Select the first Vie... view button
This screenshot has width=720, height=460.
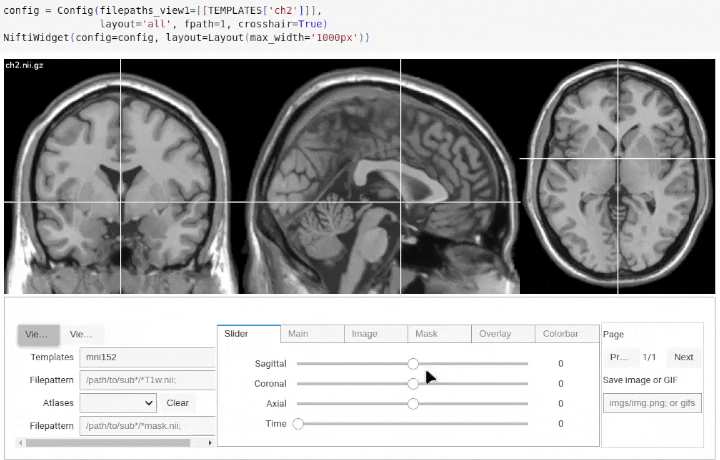39,335
